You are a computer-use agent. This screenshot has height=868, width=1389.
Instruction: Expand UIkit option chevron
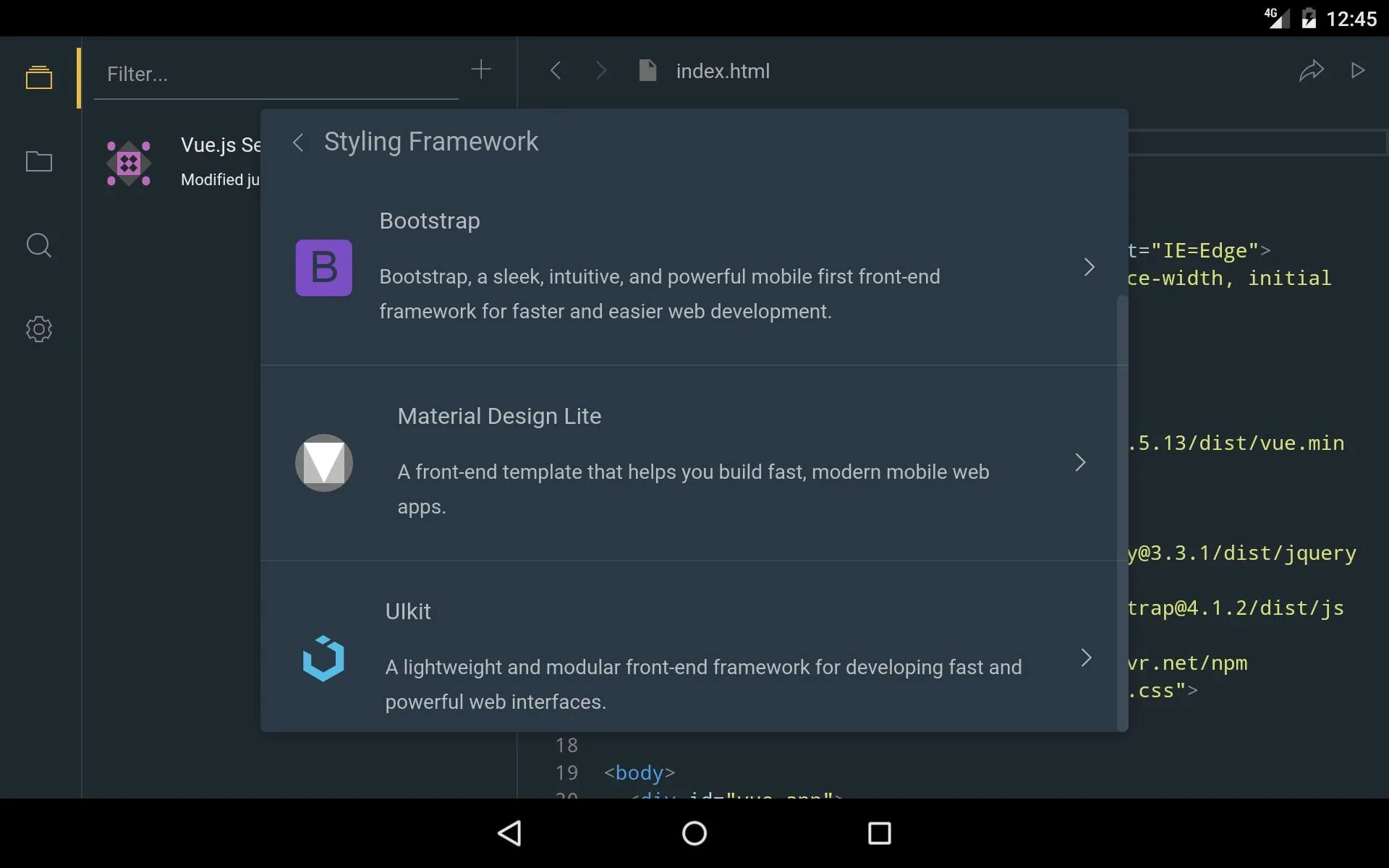pos(1086,658)
